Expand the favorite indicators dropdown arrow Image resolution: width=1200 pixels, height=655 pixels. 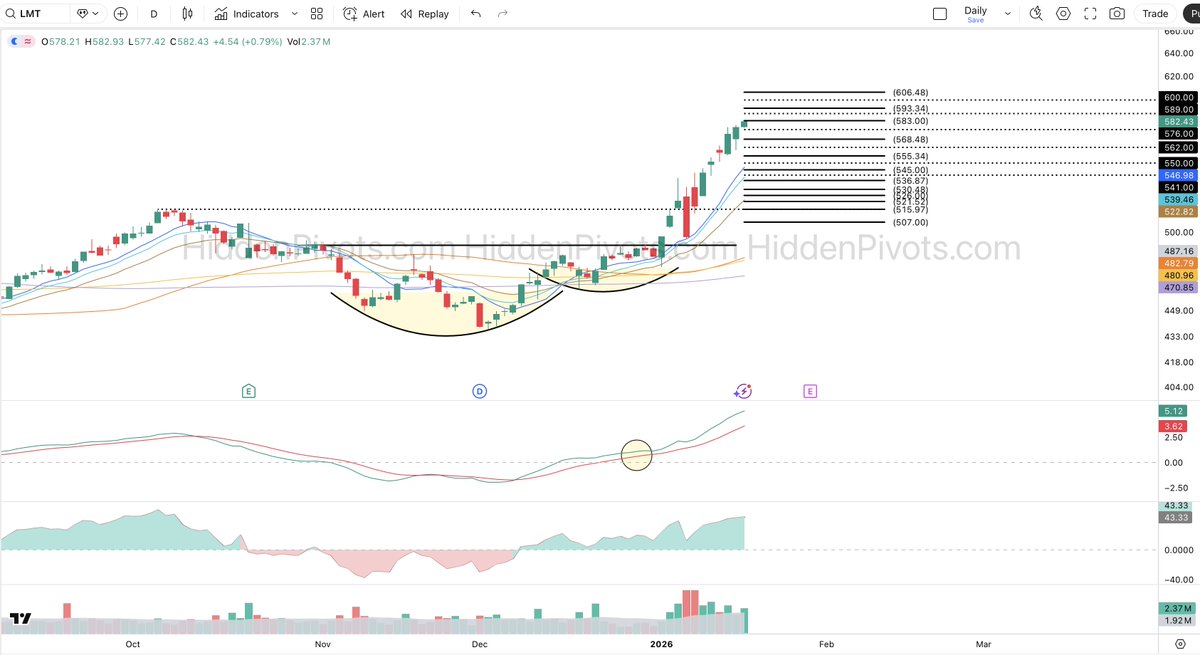point(294,14)
